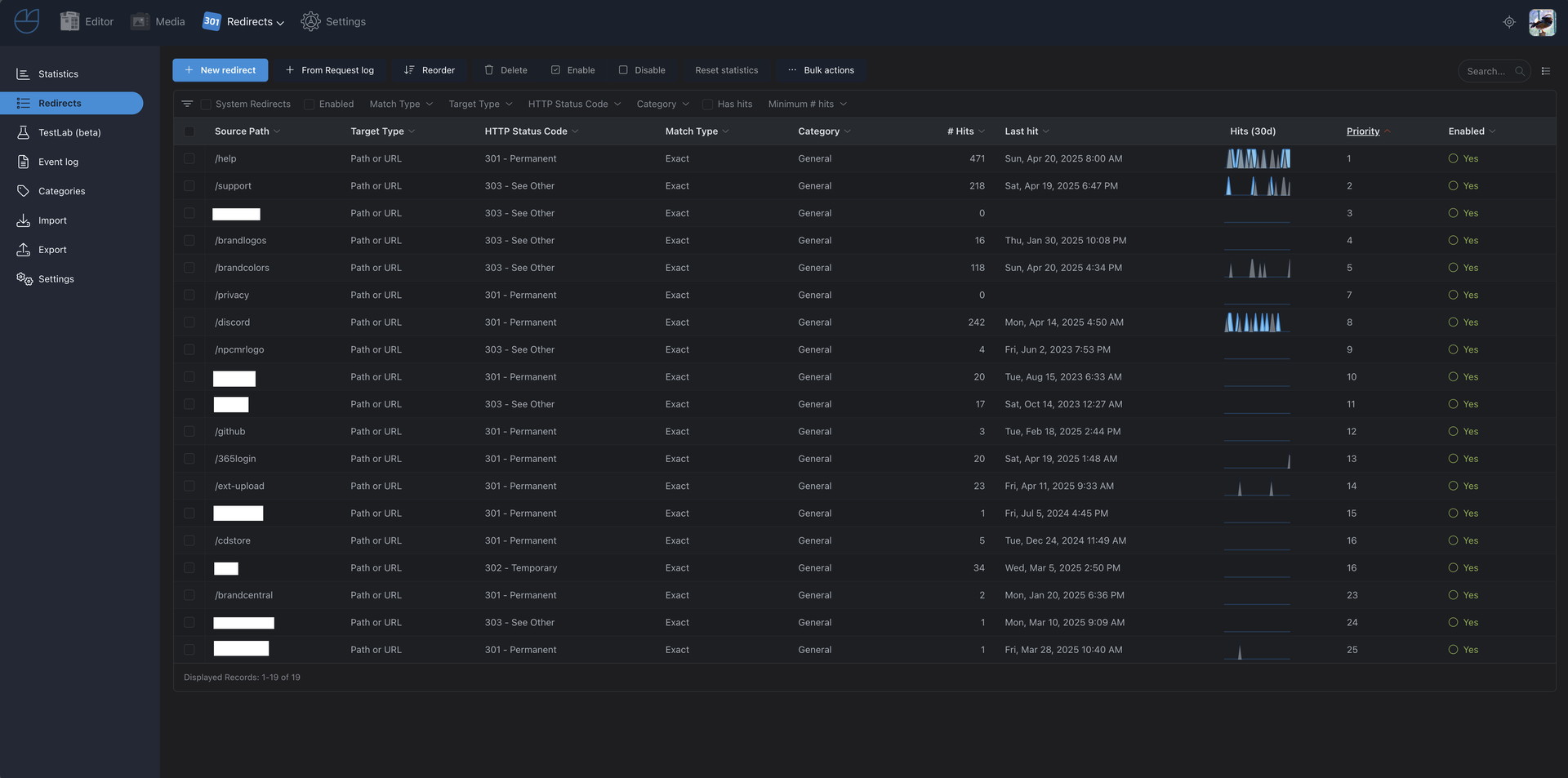Click the Statistics chart icon in sidebar
The width and height of the screenshot is (1568, 778).
tap(23, 74)
